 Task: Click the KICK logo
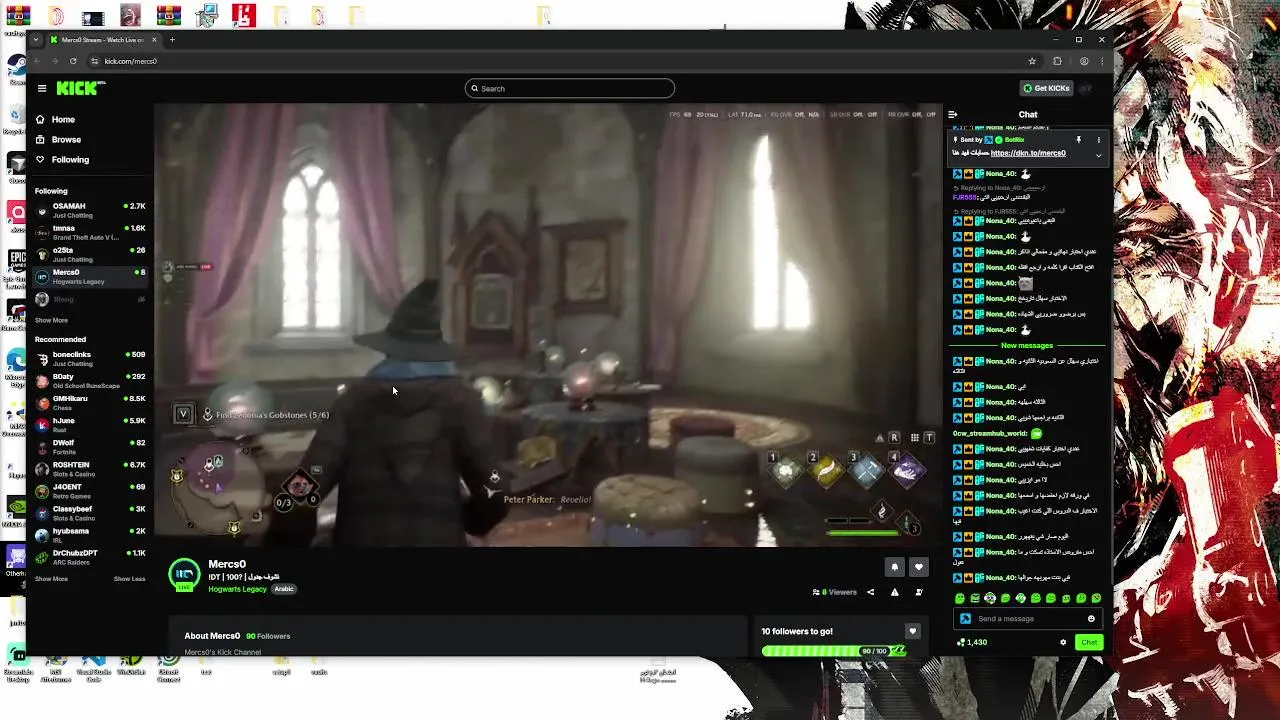[x=80, y=88]
